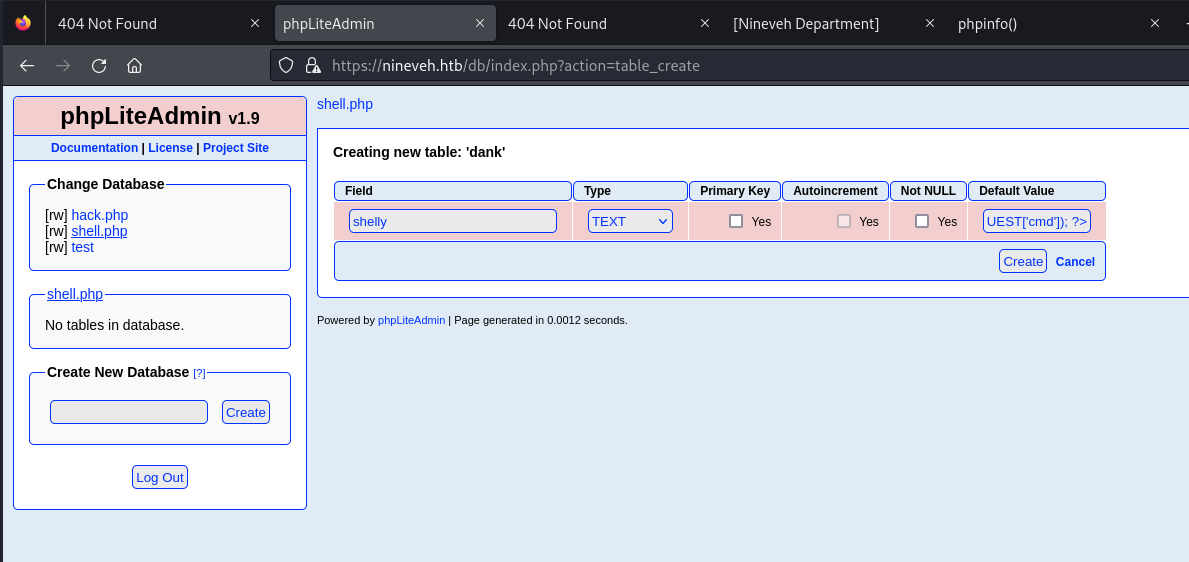Enable the Primary Key checkbox
Viewport: 1189px width, 562px height.
(x=736, y=221)
